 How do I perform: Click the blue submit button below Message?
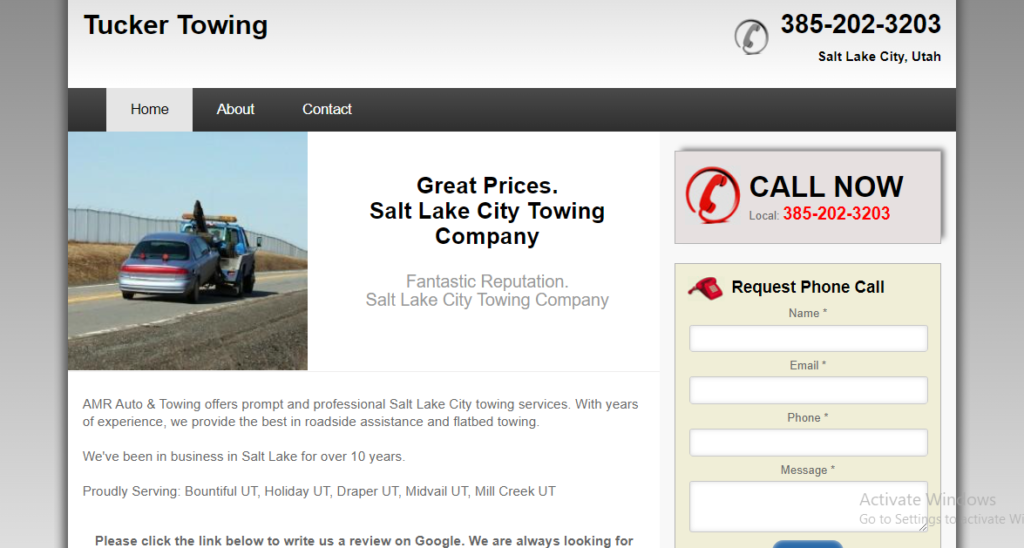[x=808, y=544]
